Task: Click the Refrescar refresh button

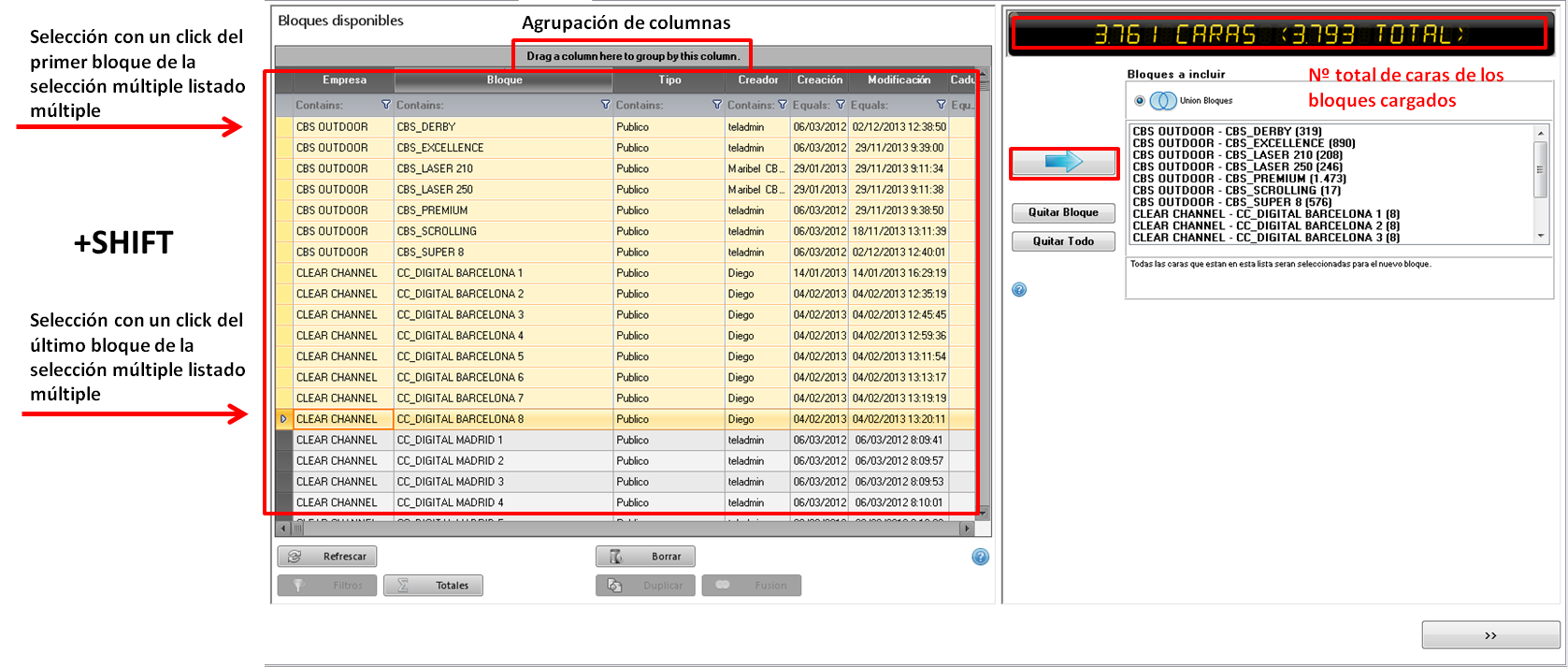Action: tap(326, 557)
